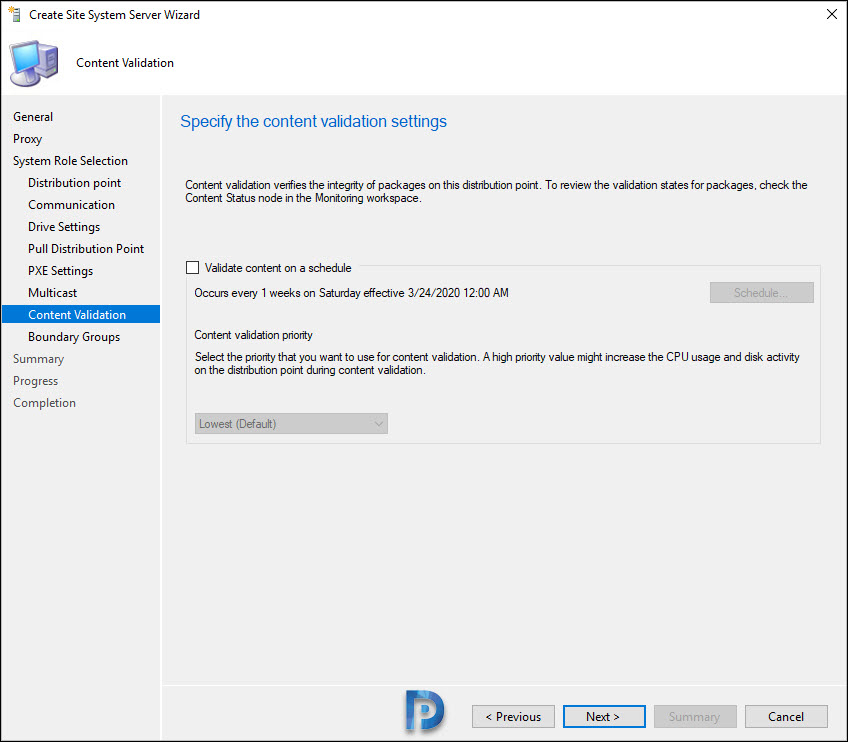Select Distribution point in the sidebar
Screen dimensions: 848x742
pos(75,183)
